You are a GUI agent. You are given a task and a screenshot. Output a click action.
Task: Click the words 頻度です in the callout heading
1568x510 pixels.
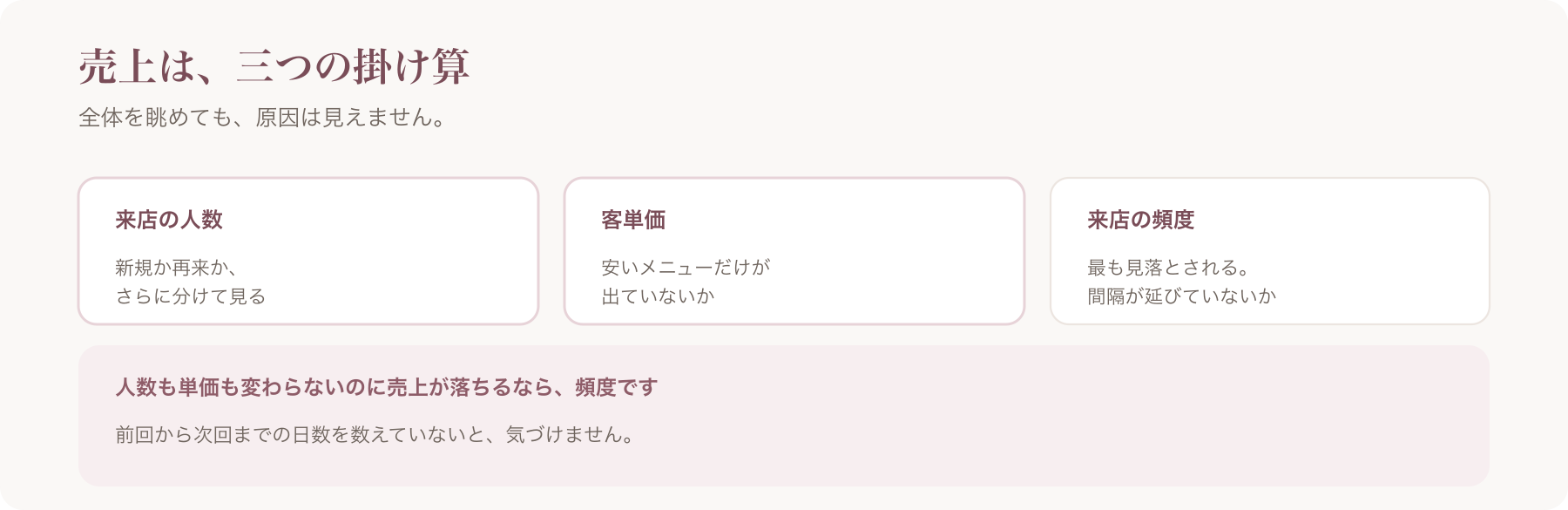[x=617, y=387]
